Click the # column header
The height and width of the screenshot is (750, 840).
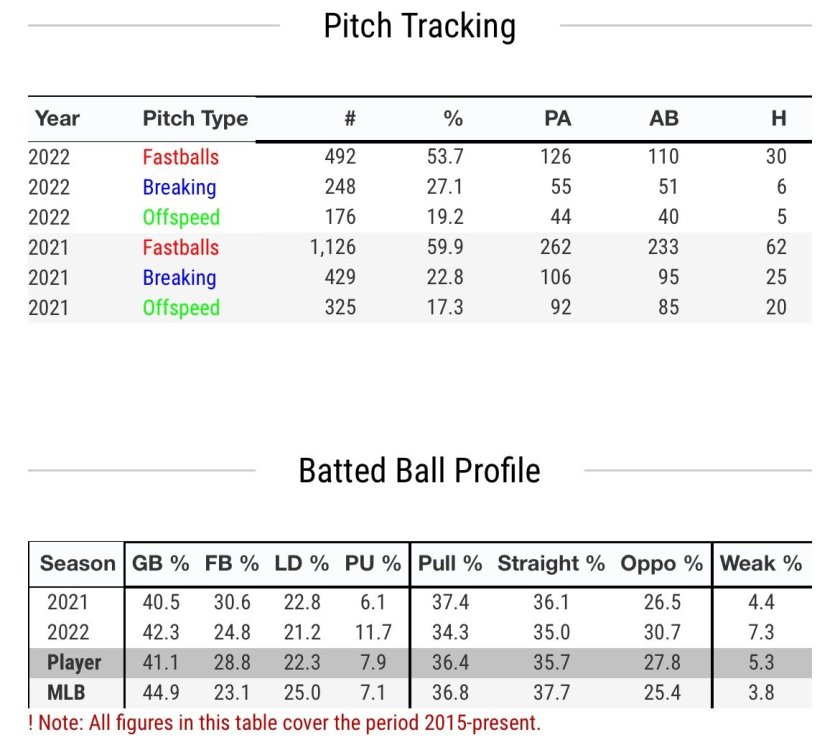pyautogui.click(x=349, y=119)
